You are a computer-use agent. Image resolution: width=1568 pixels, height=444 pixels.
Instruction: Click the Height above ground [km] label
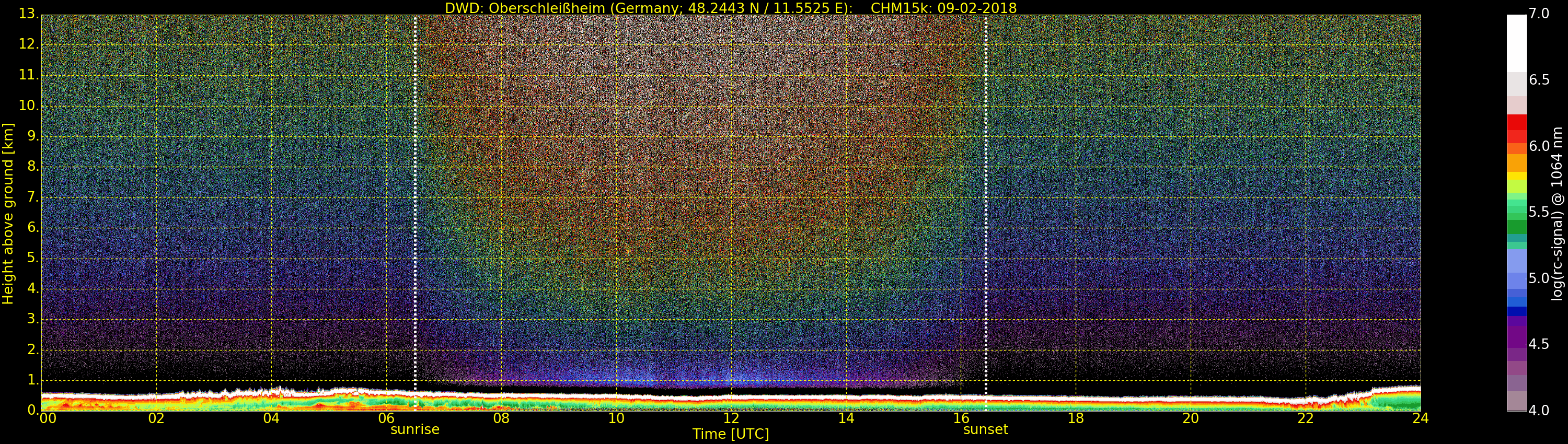point(8,213)
